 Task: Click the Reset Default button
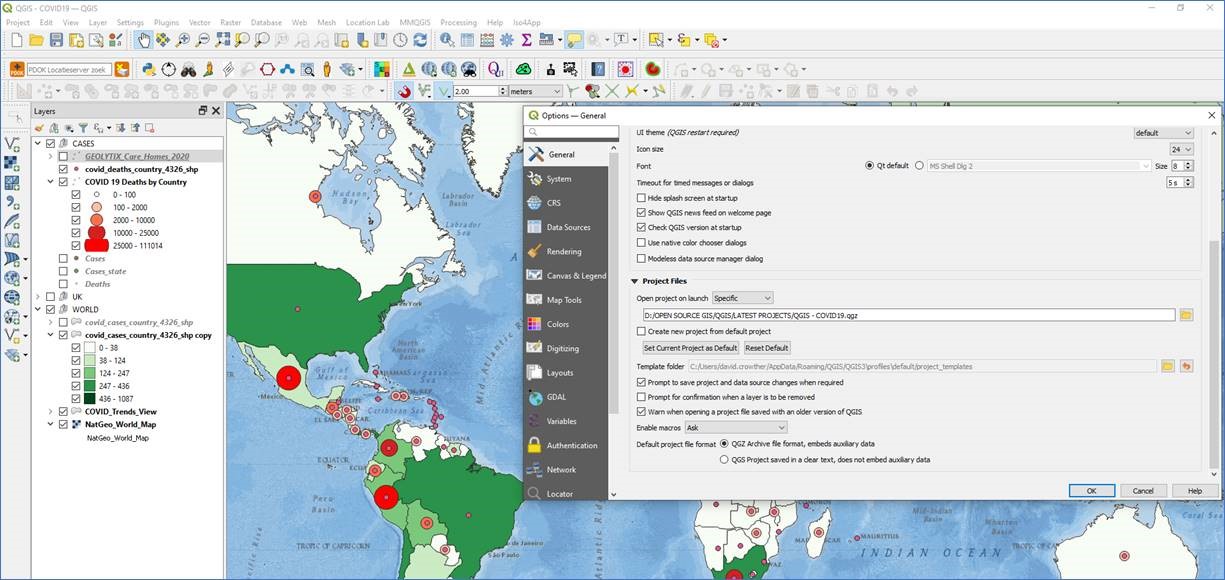pos(767,348)
